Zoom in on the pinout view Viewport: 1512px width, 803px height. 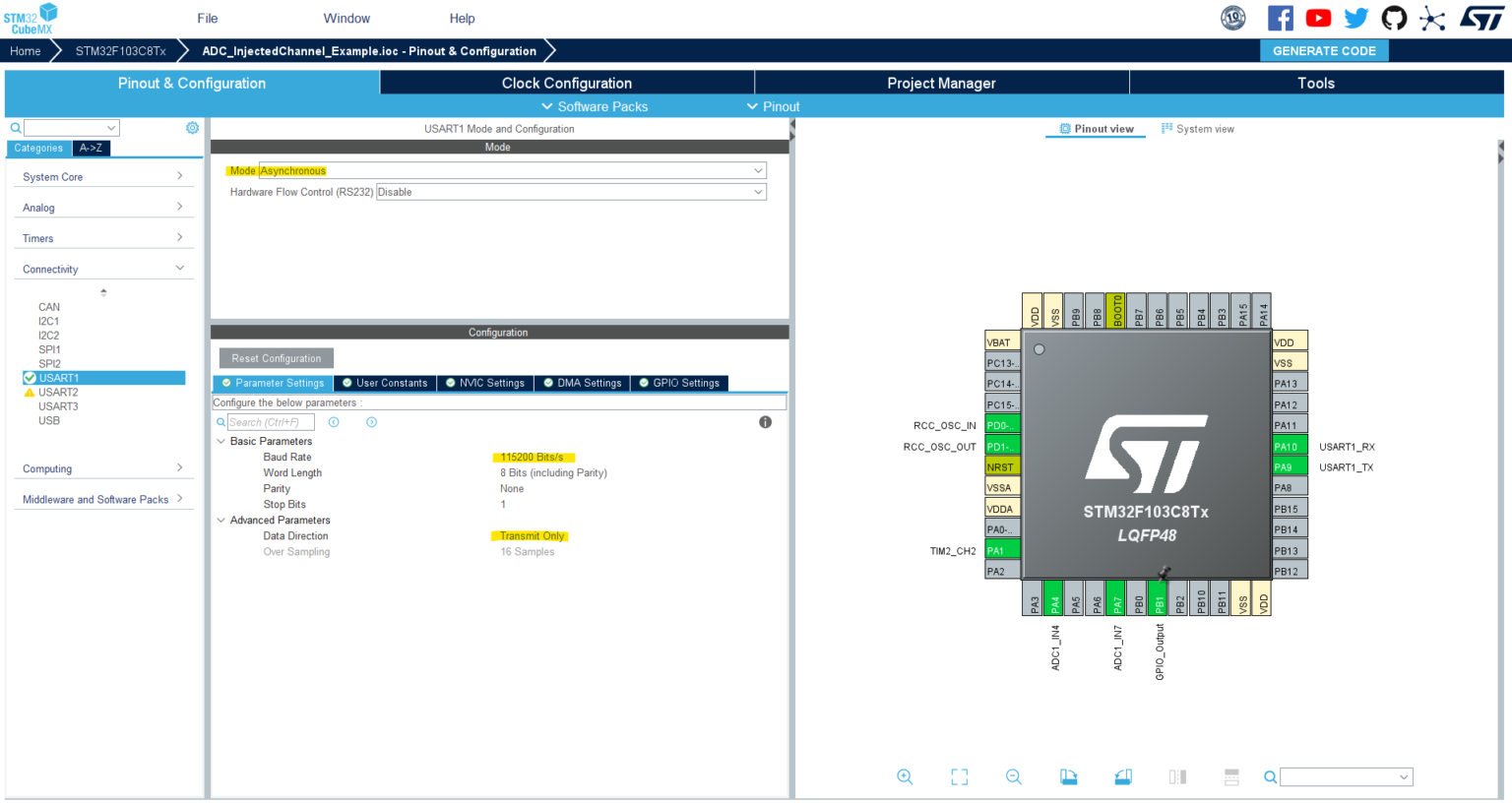click(x=905, y=776)
